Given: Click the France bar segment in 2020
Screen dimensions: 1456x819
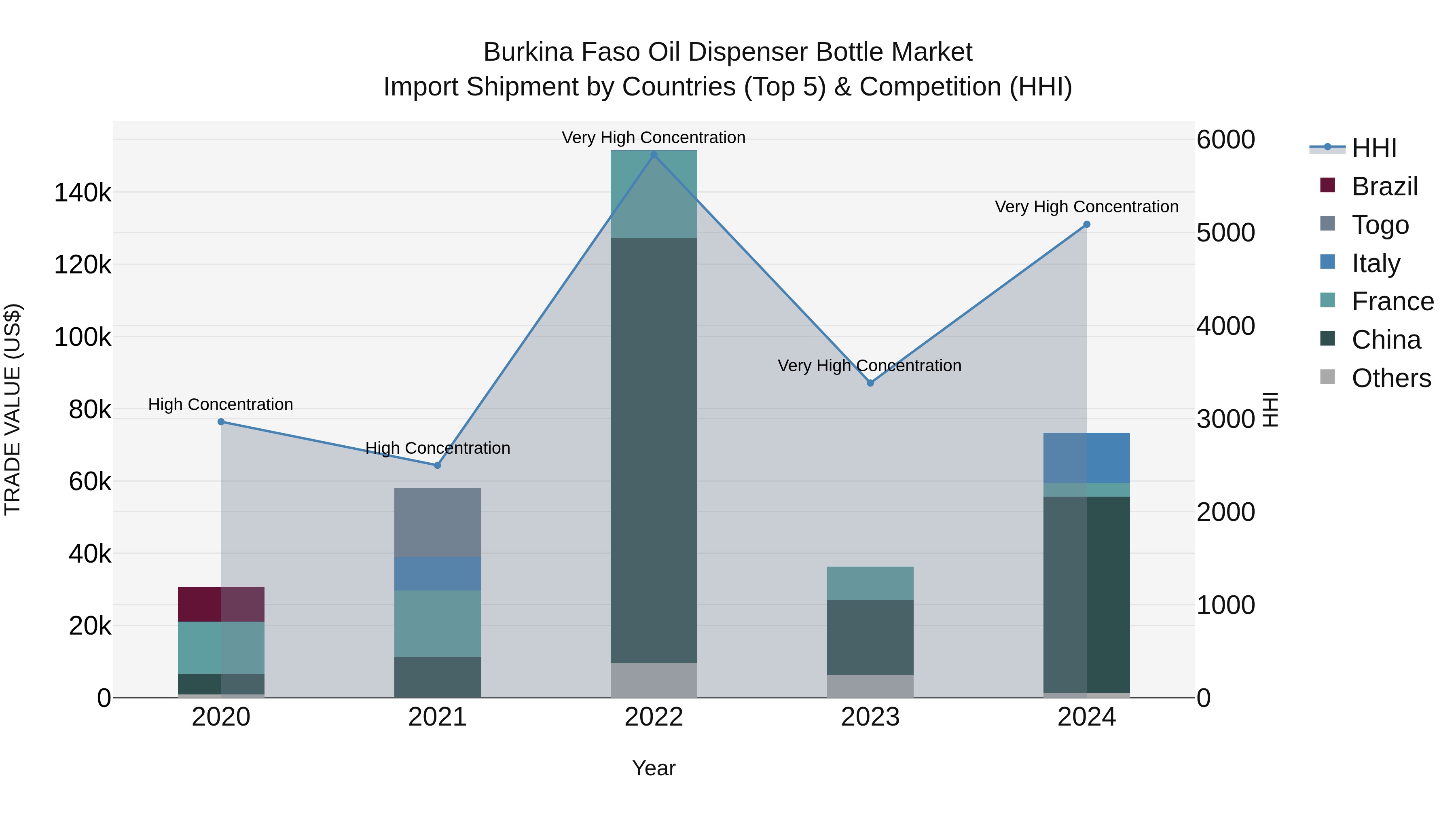Looking at the screenshot, I should (221, 648).
